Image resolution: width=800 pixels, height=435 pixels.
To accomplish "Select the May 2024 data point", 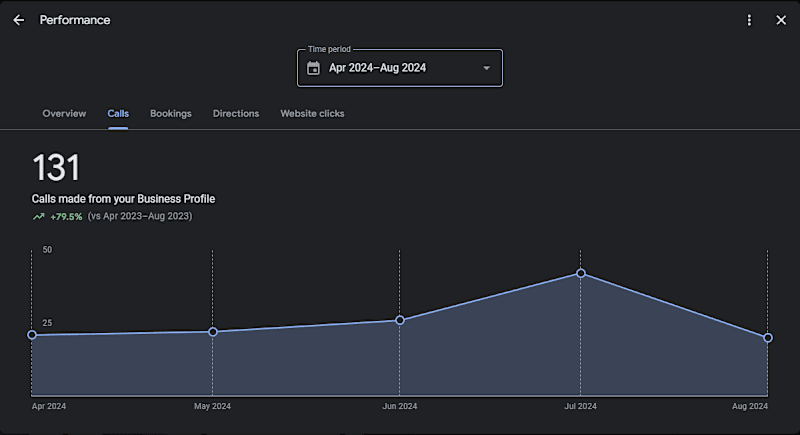I will [x=213, y=332].
